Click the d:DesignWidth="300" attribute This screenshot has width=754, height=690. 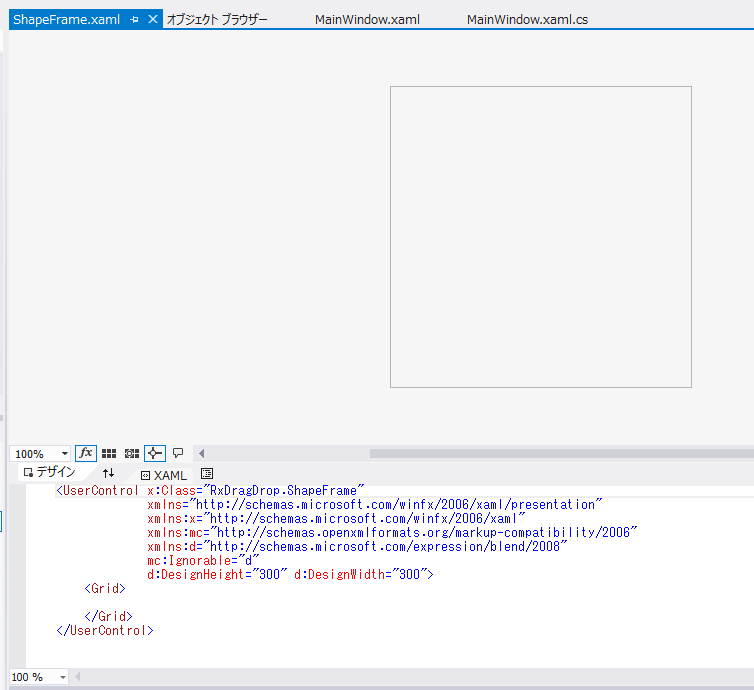(361, 574)
